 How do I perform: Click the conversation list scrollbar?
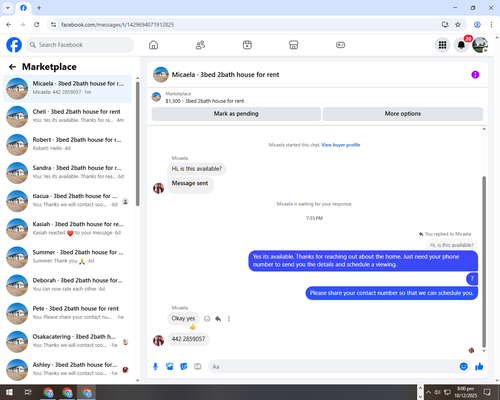click(138, 143)
